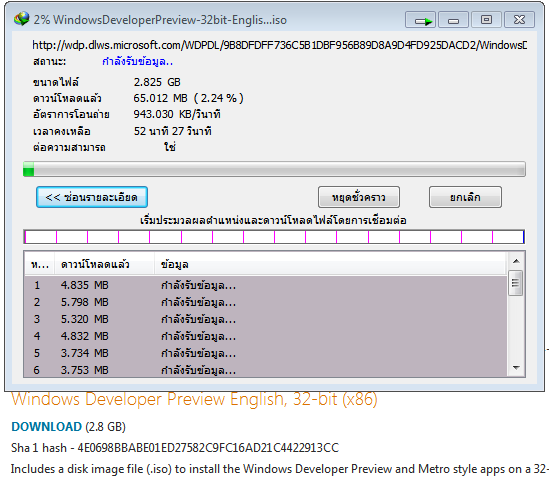The height and width of the screenshot is (484, 549).
Task: Click the resume capability value ใช่
Action: click(x=170, y=147)
